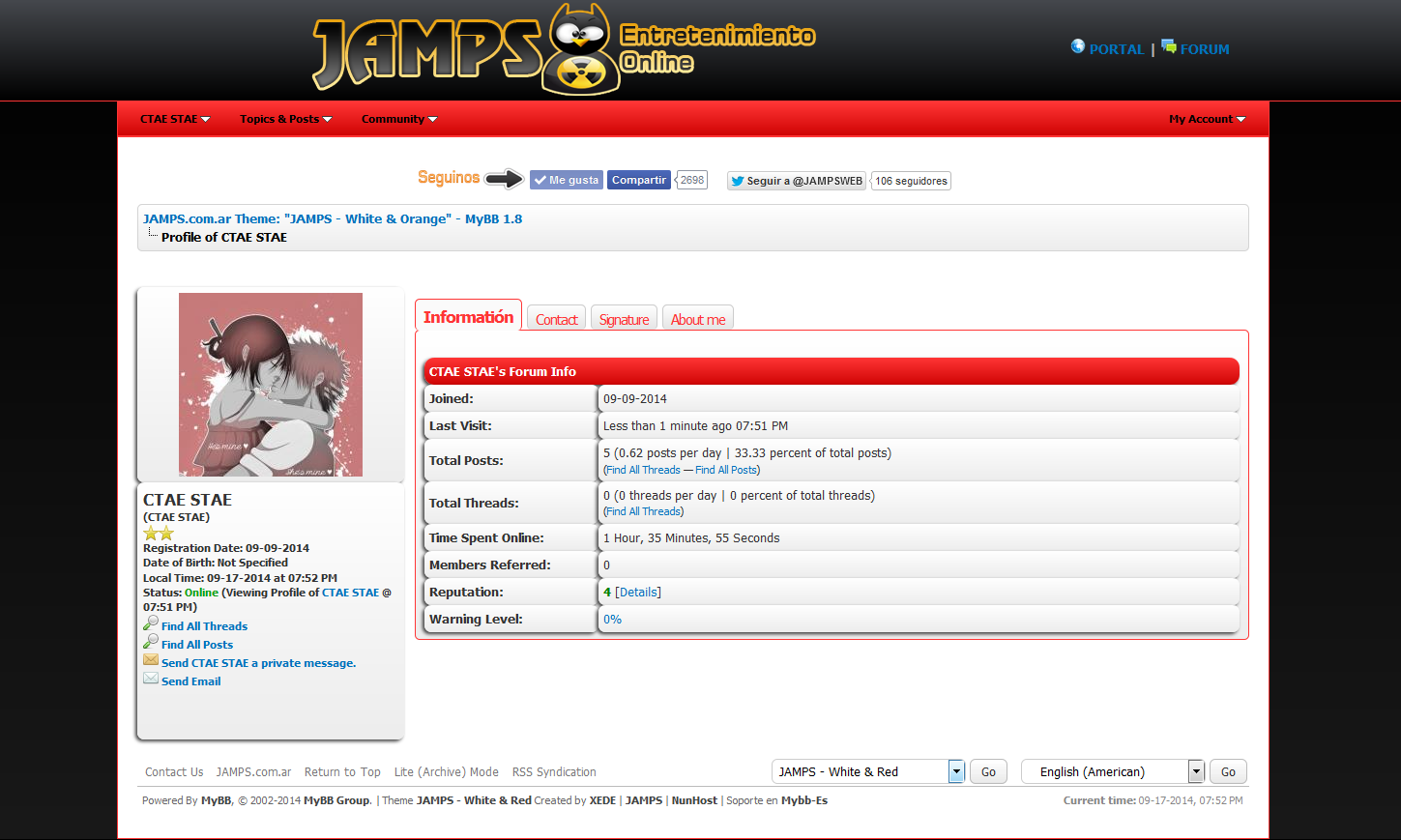This screenshot has height=840, width=1401.
Task: Click the chat bubbles icon beside FORUM
Action: (x=1169, y=46)
